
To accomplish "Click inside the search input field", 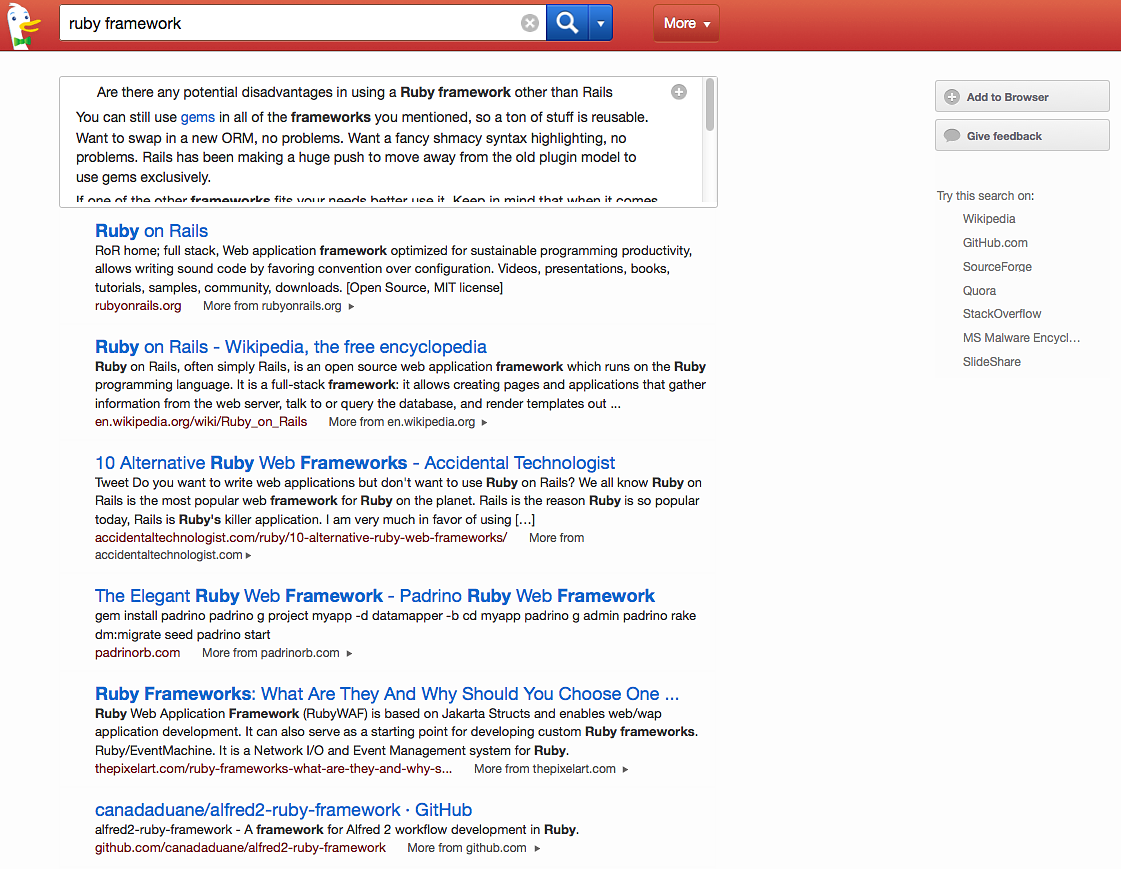I will [290, 23].
